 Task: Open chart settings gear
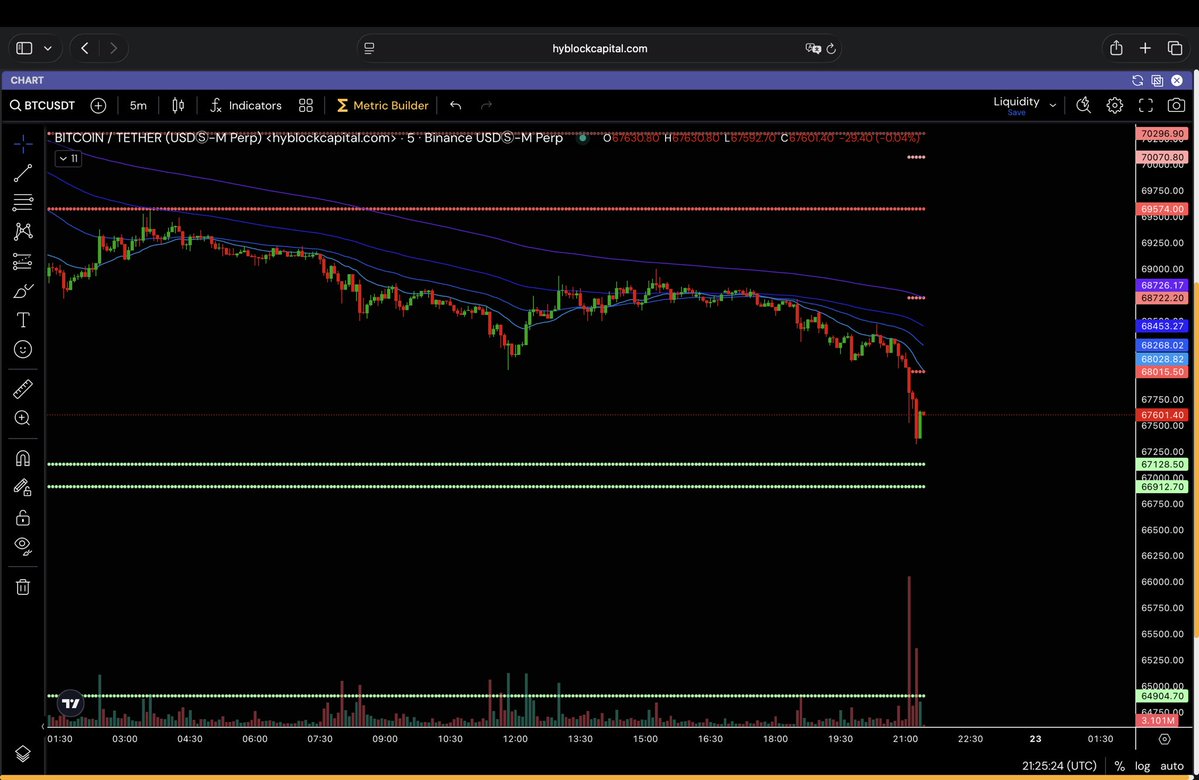pyautogui.click(x=1115, y=106)
